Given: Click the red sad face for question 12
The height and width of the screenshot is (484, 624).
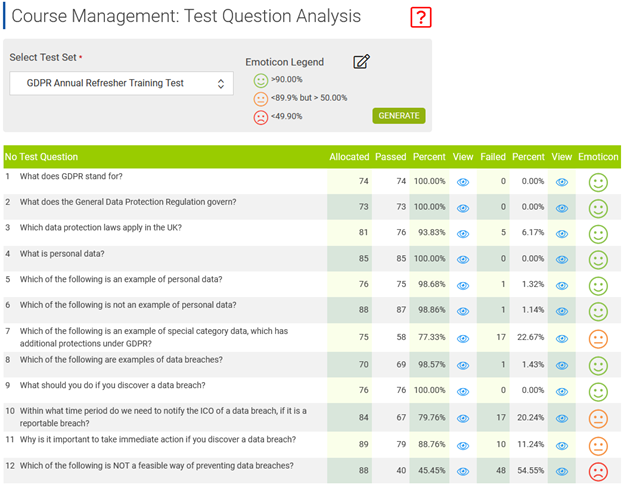Looking at the screenshot, I should (x=598, y=468).
